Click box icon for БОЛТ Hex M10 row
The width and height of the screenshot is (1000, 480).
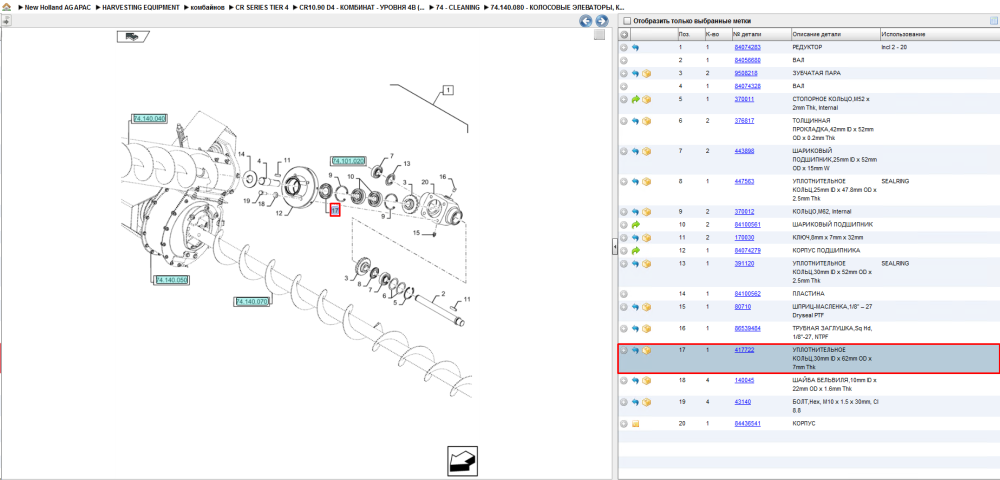pyautogui.click(x=647, y=402)
